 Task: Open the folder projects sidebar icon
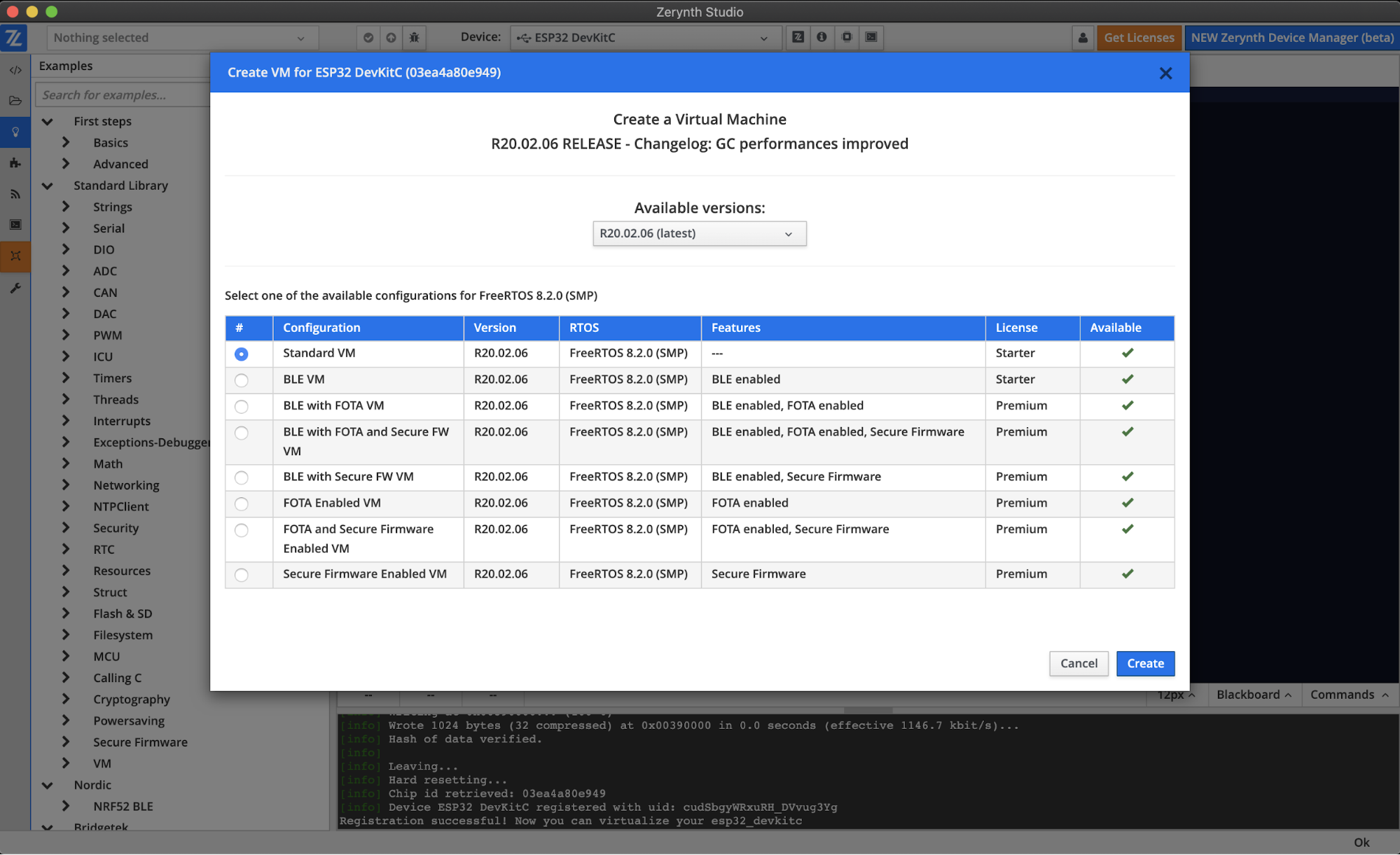click(15, 101)
